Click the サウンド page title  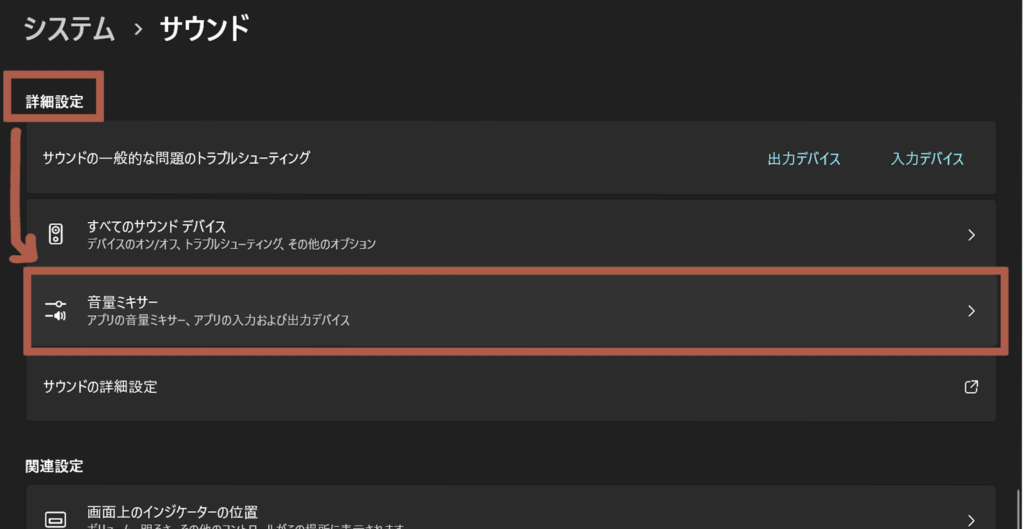pos(204,29)
